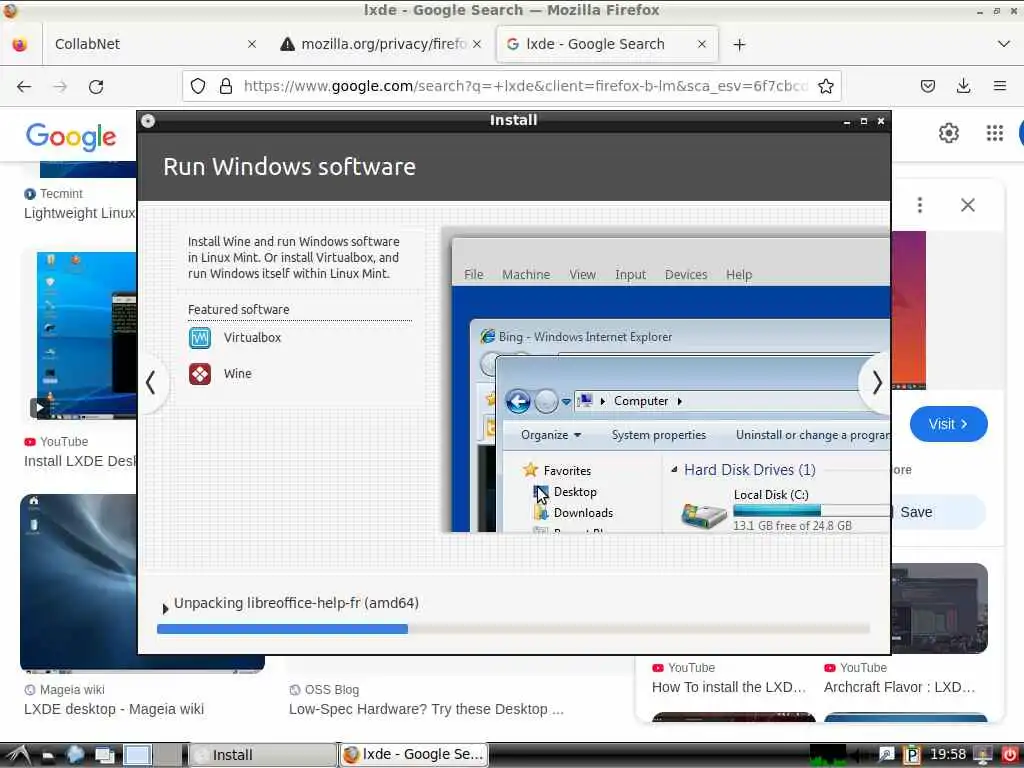Screen dimensions: 1024x768
Task: Open the Low-Spec Hardware OSS Blog result
Action: tap(426, 709)
